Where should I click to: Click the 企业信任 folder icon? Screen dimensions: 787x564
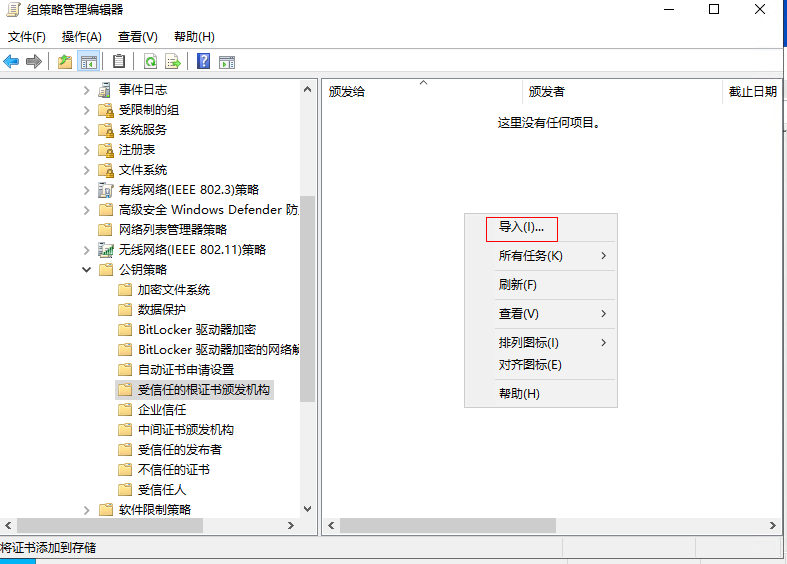pyautogui.click(x=124, y=410)
